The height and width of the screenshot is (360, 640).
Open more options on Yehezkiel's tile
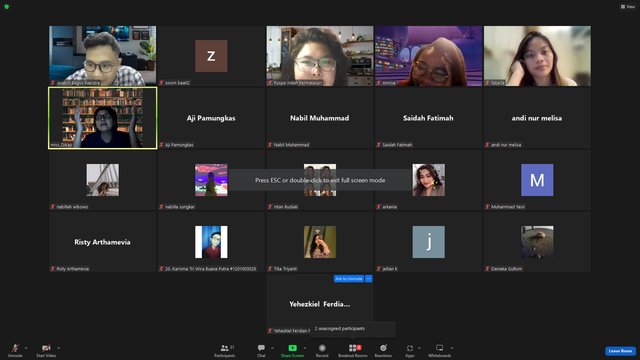point(369,279)
